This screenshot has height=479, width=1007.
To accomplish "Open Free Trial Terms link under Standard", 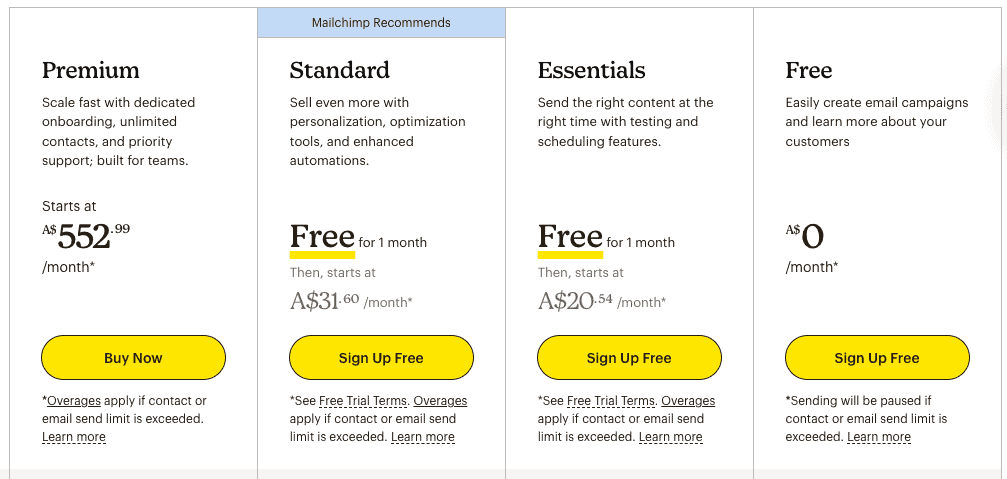I will click(x=363, y=401).
